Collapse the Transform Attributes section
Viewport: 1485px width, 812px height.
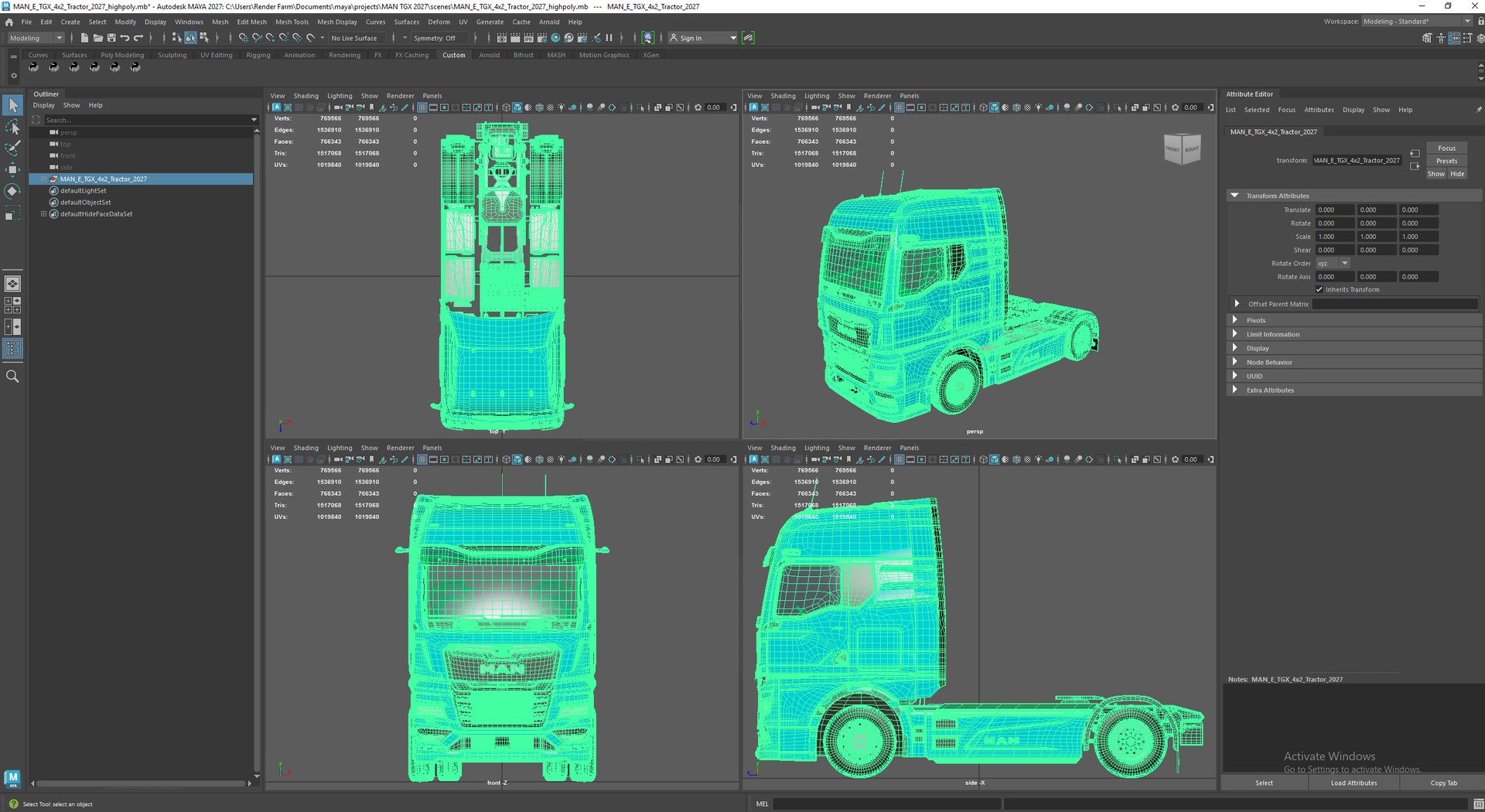point(1234,196)
